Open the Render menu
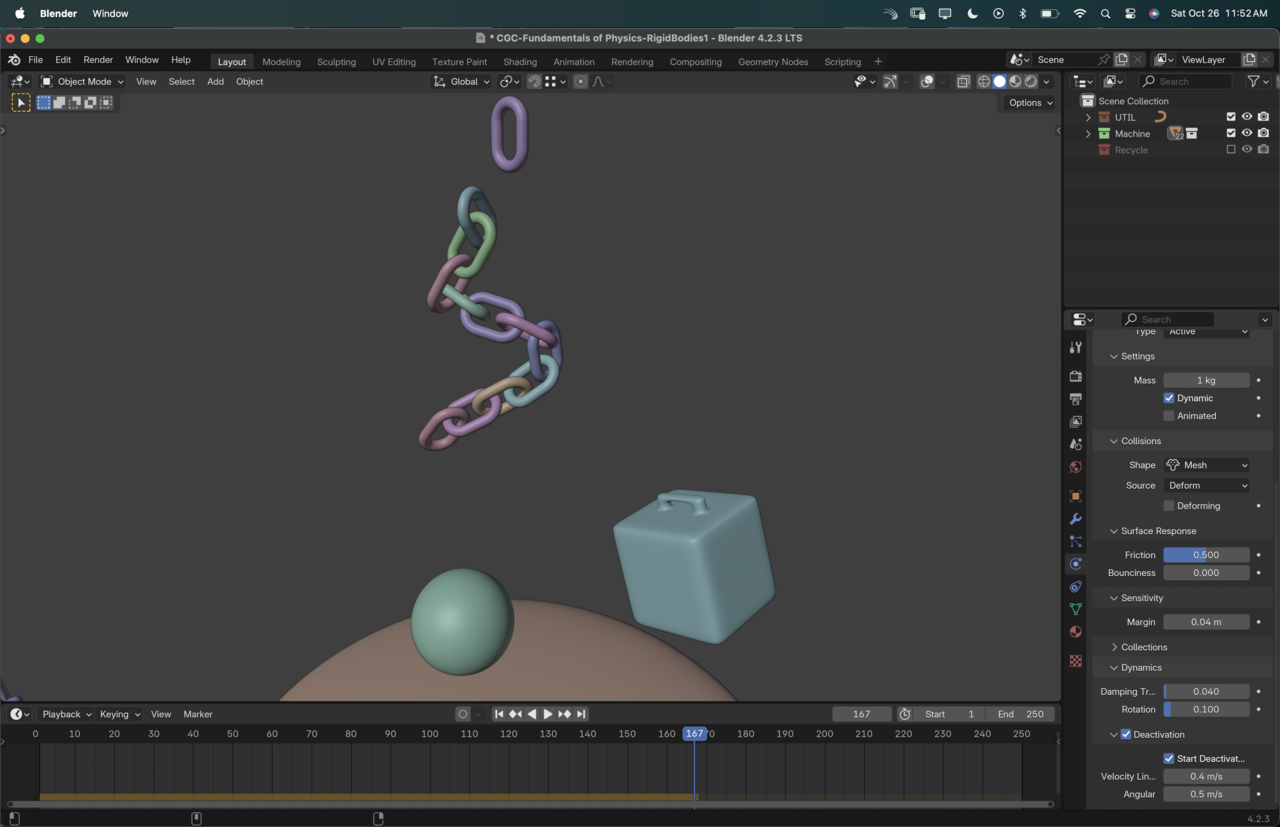This screenshot has width=1280, height=827. point(98,60)
